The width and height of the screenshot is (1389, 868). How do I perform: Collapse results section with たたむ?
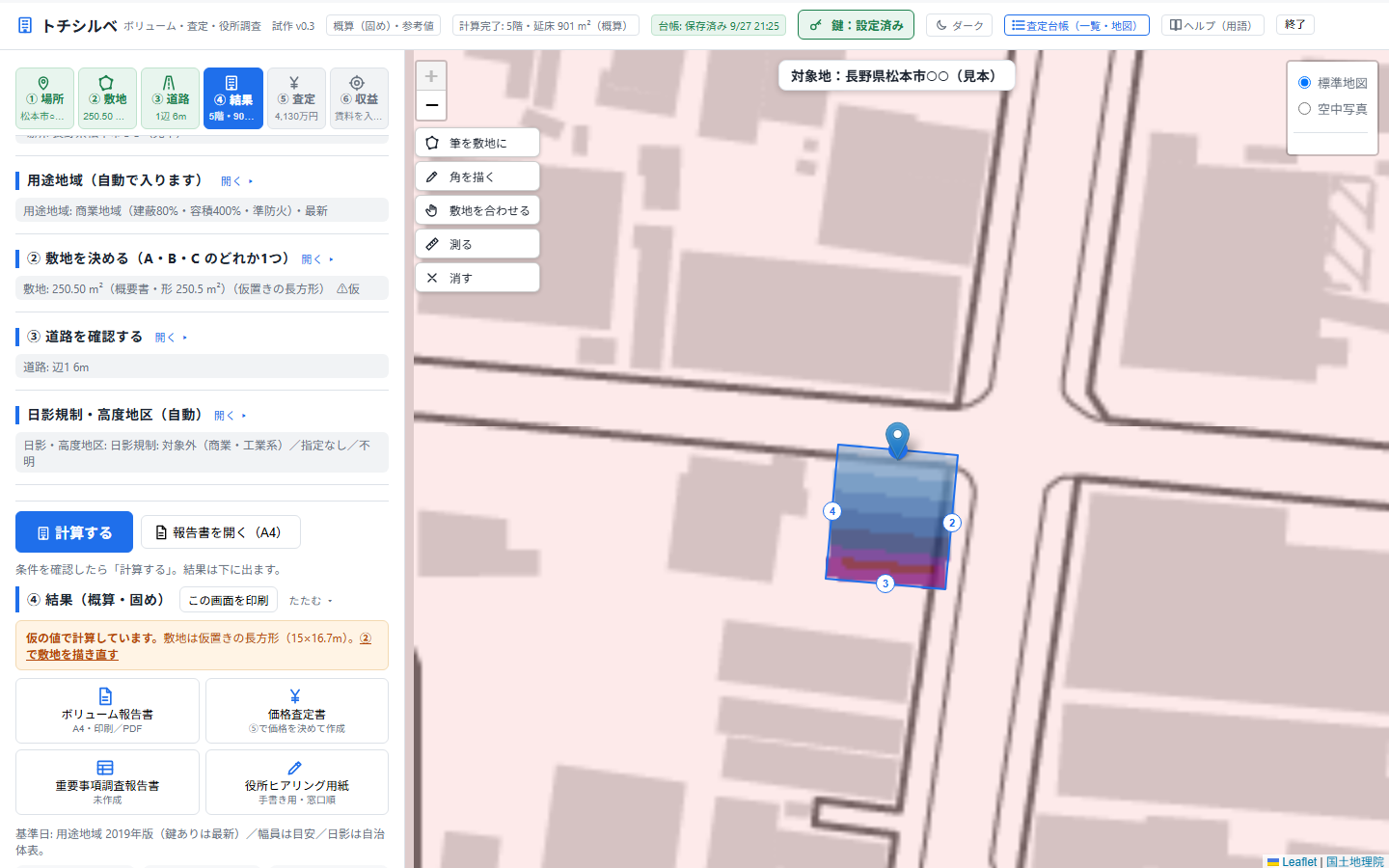[x=311, y=601]
